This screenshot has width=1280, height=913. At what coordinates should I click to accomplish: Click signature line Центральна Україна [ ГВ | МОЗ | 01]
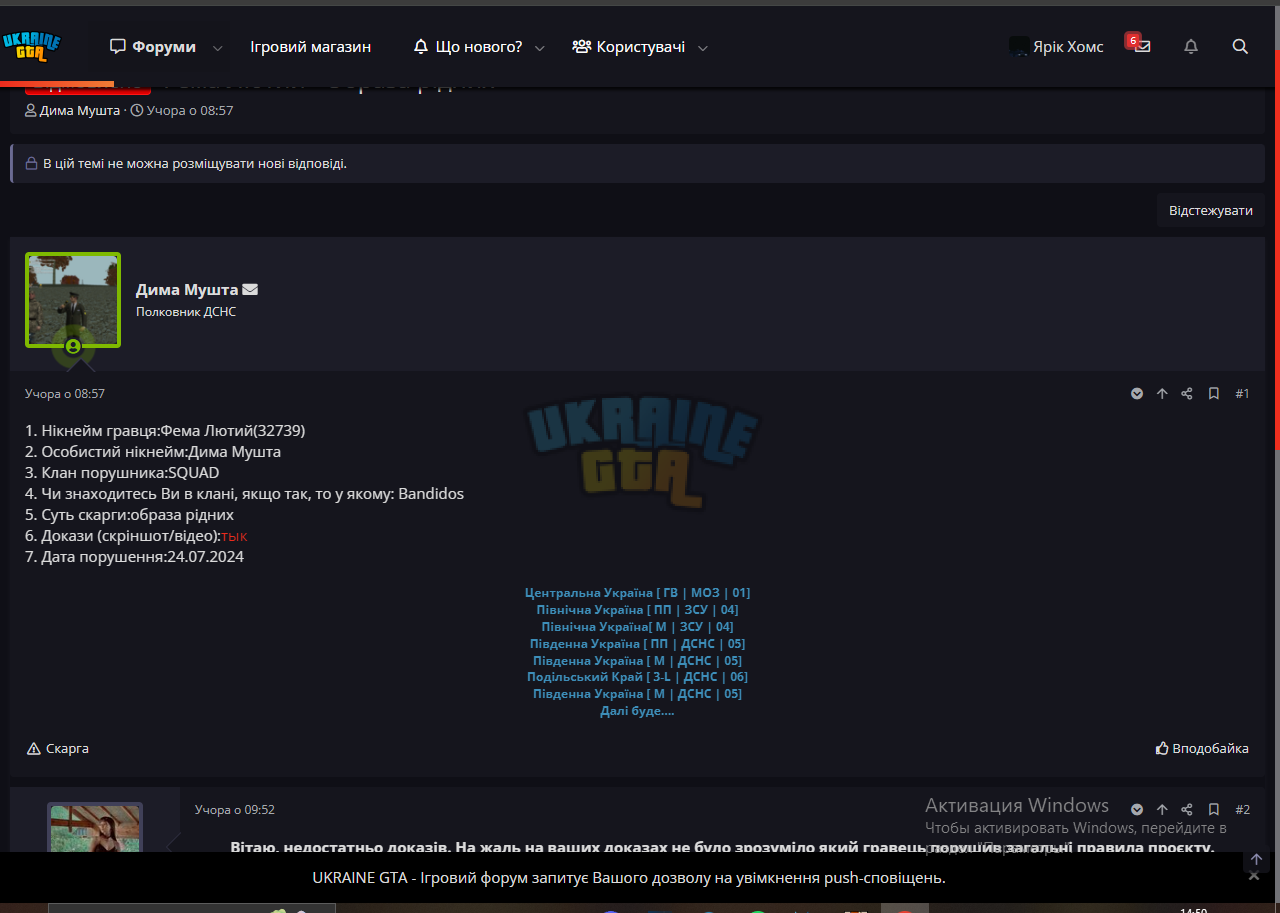(x=637, y=593)
